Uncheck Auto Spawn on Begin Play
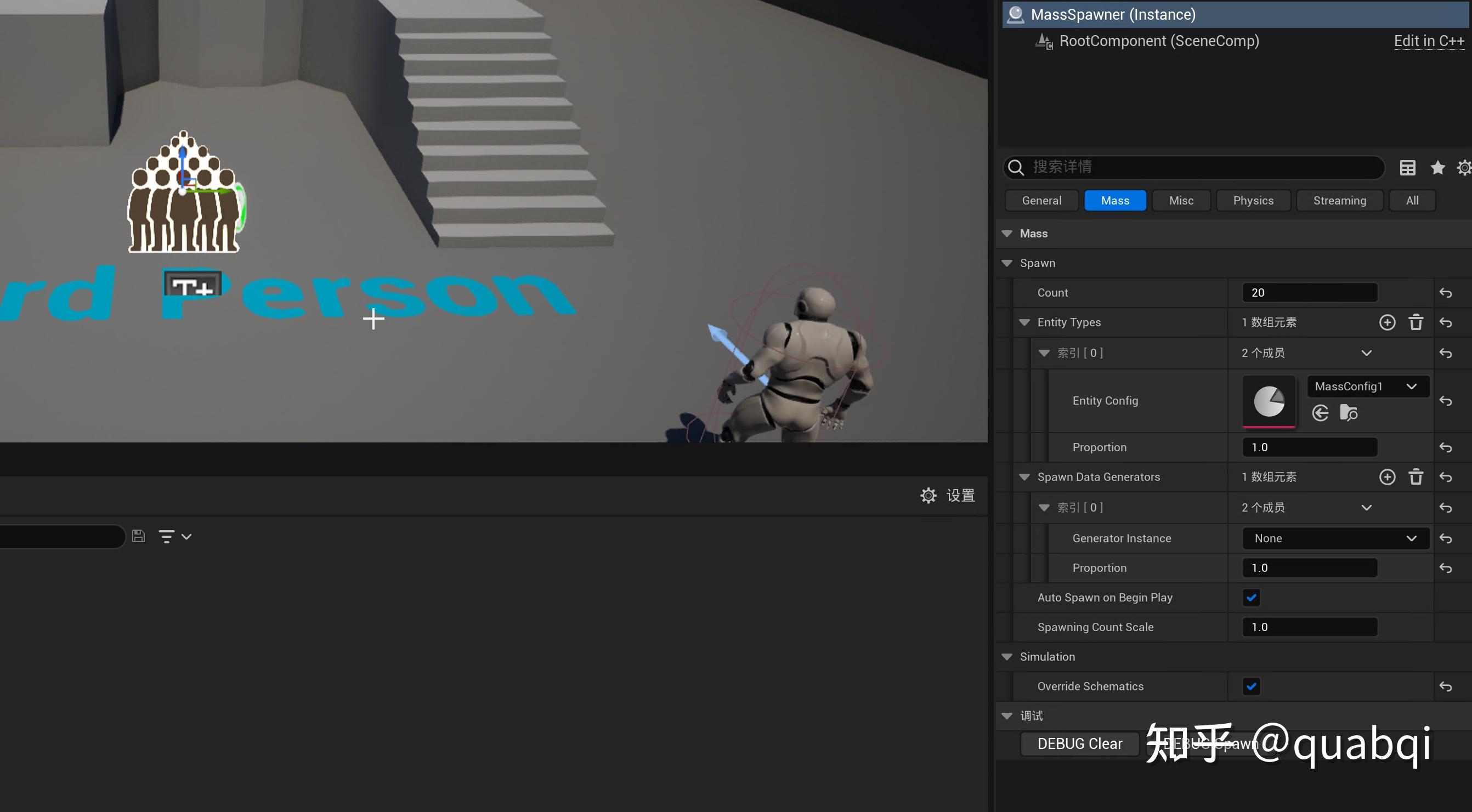 [1251, 598]
